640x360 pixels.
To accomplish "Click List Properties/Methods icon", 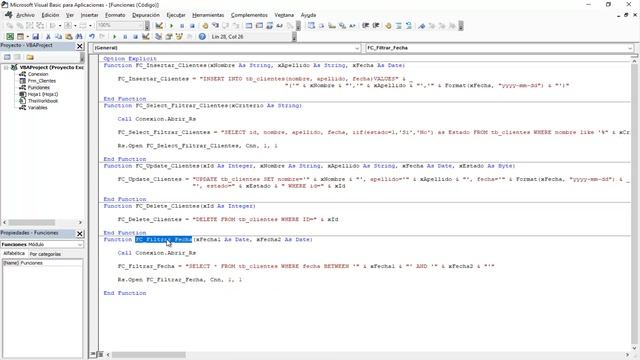I will coord(311,26).
